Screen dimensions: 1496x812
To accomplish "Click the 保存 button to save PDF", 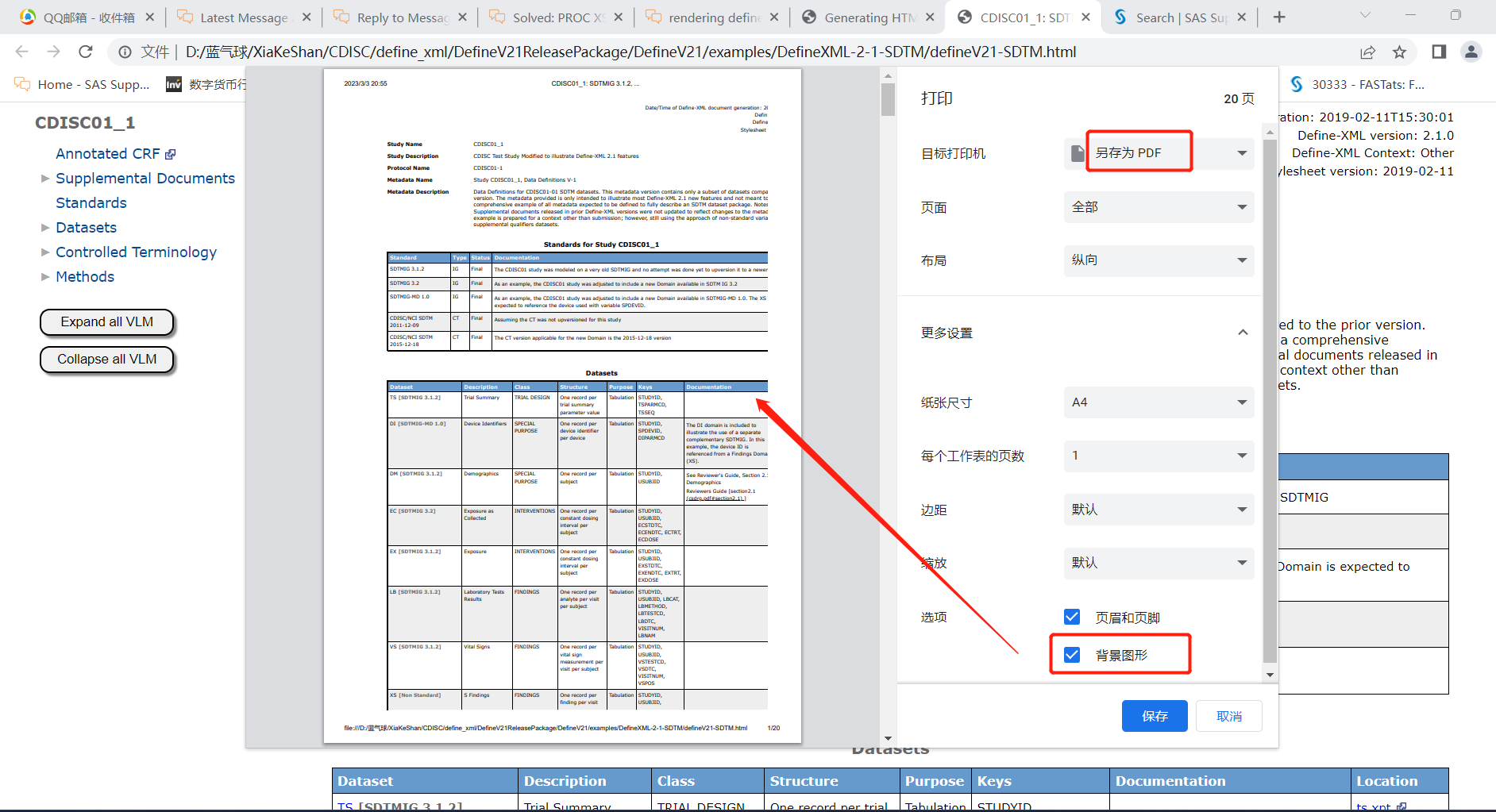I will tap(1154, 715).
